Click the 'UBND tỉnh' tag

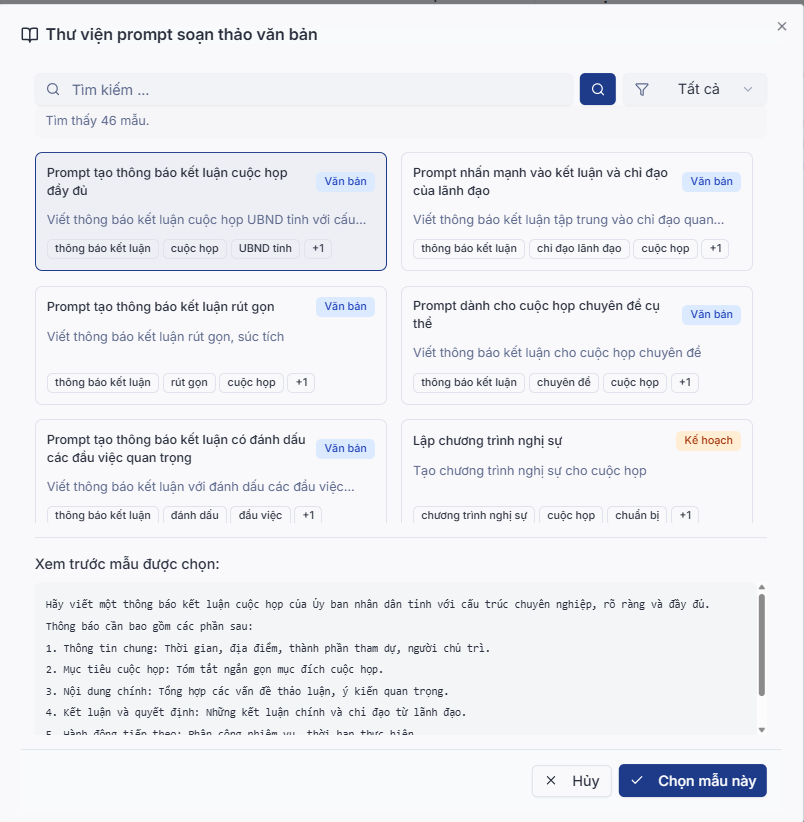coord(265,248)
